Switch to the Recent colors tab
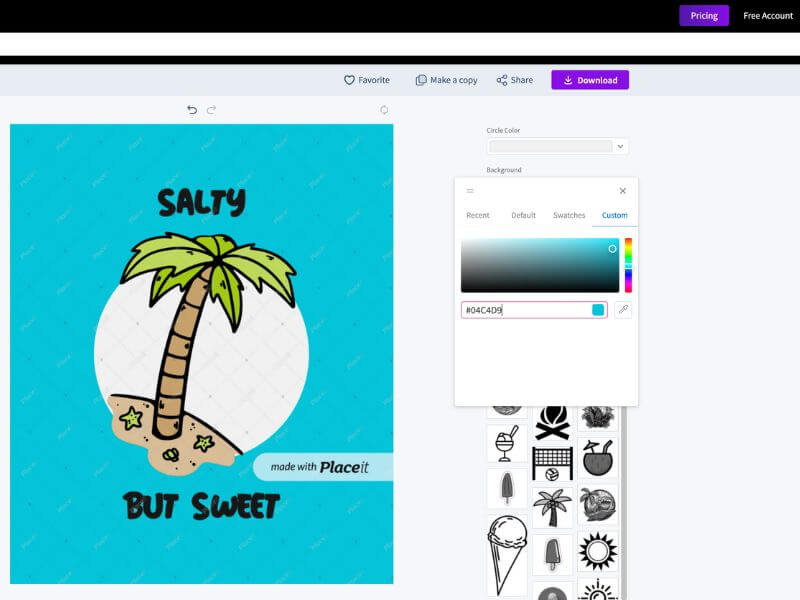This screenshot has height=600, width=800. [x=478, y=215]
